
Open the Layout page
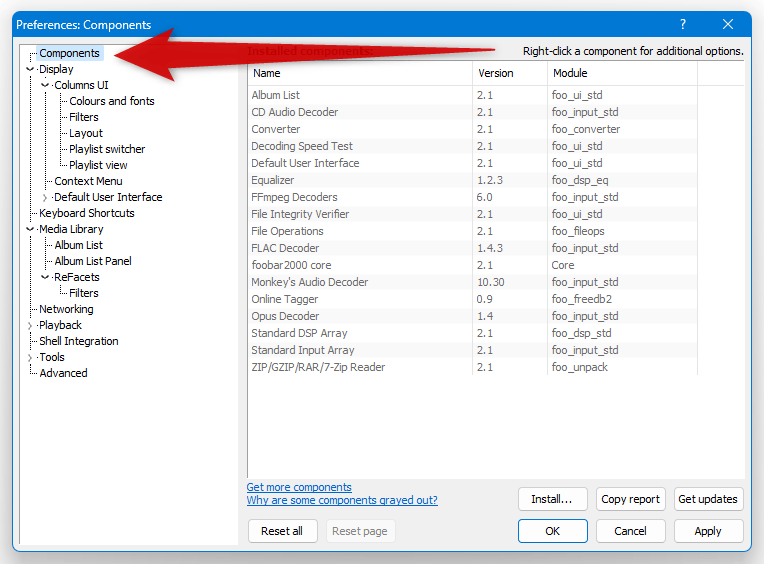(x=86, y=133)
